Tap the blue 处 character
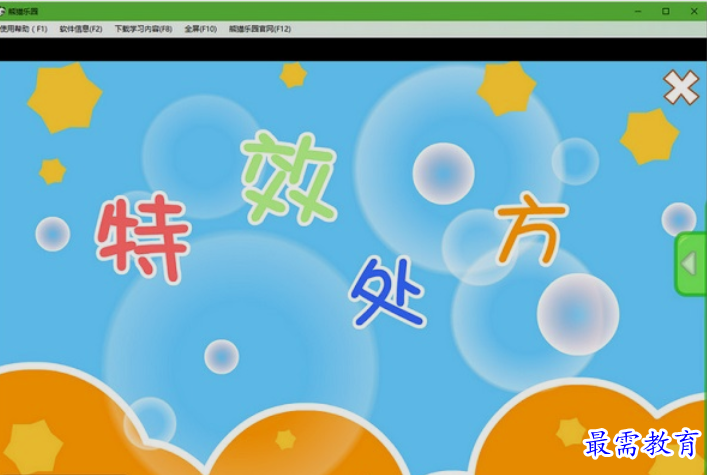The image size is (707, 475). 388,292
